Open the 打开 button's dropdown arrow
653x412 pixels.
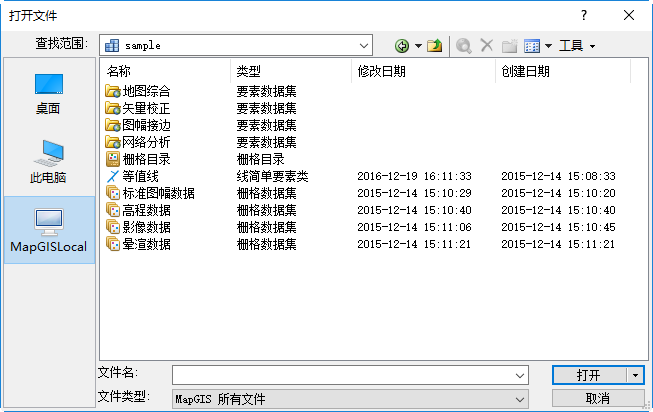point(635,375)
